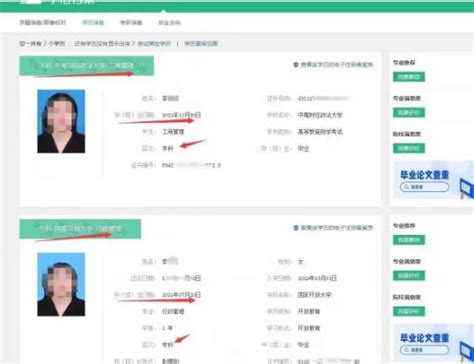Click 我要评价 under 院校满意度 beside the 专科 card

click(409, 311)
